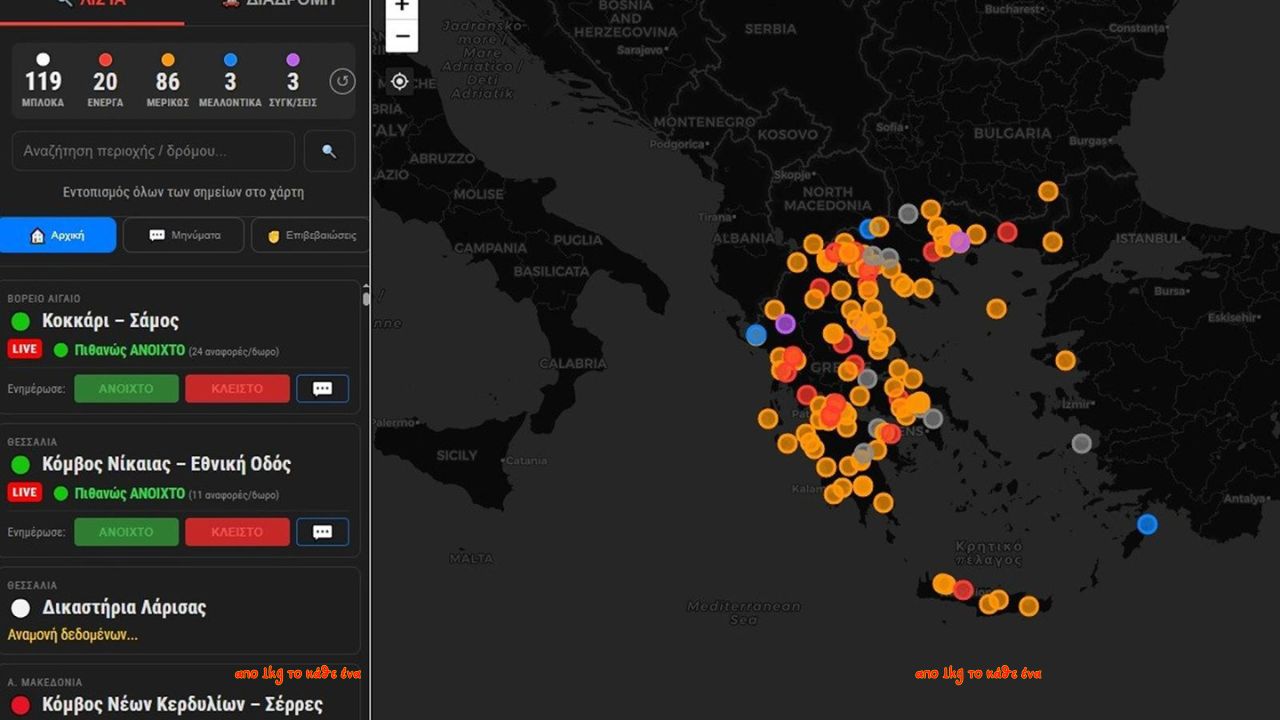Mark Κοκκάρι – Σάμος as ΑΝΟΙΧΤΟ

tap(126, 389)
